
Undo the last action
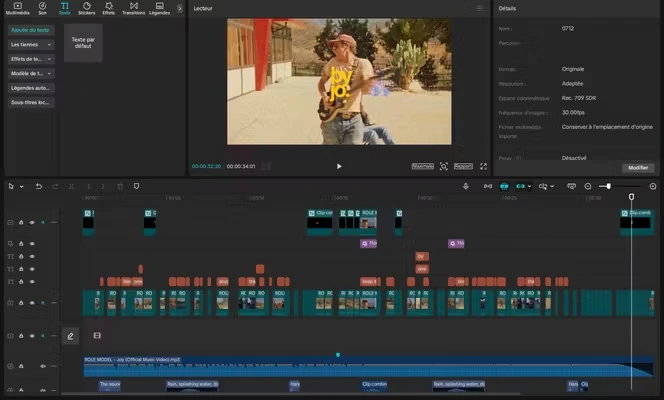(39, 186)
